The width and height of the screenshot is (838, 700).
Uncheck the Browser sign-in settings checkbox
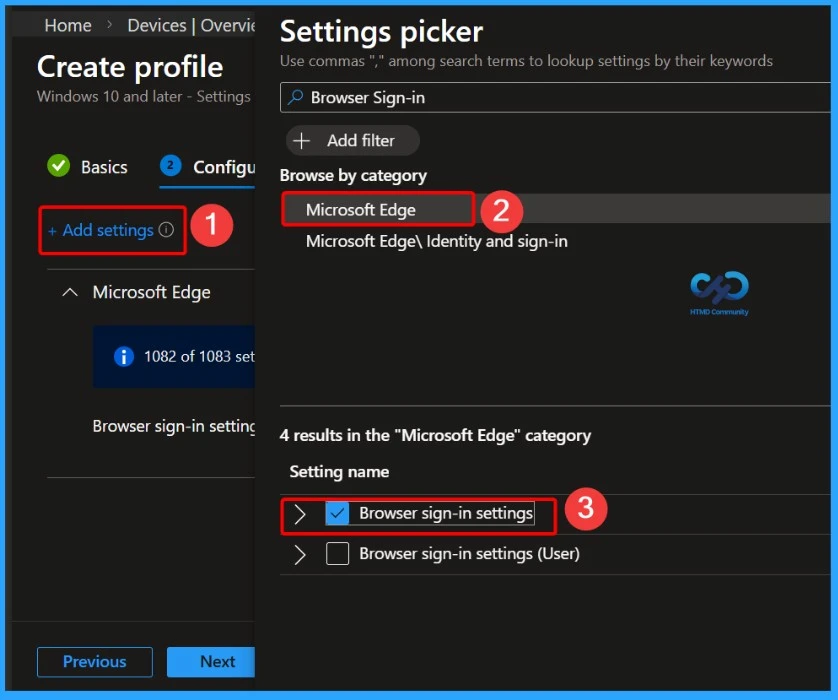pyautogui.click(x=337, y=513)
